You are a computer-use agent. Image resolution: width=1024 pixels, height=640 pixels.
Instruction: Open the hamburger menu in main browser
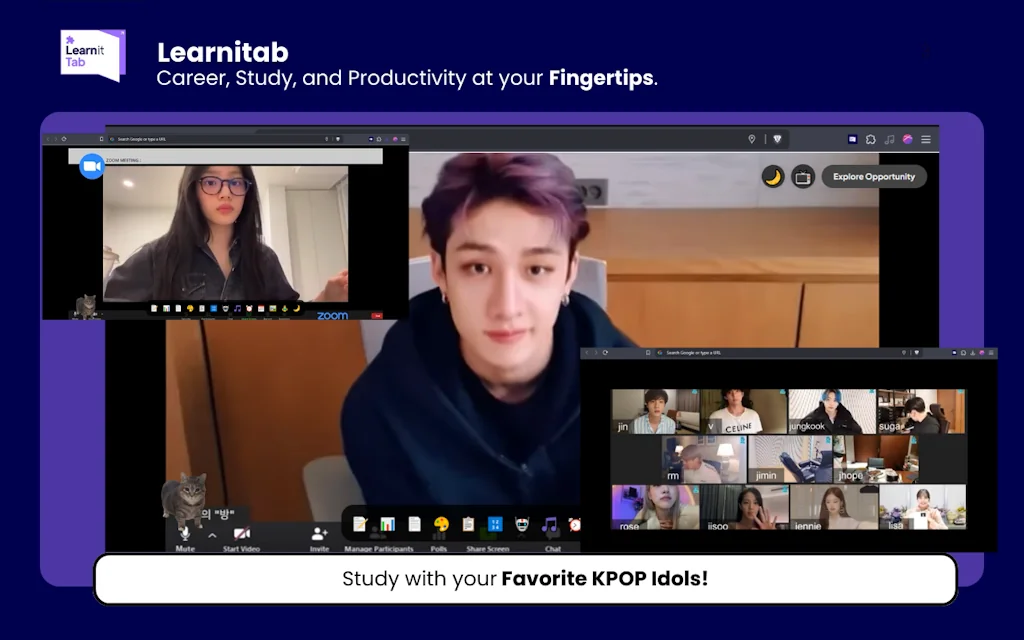pos(925,139)
